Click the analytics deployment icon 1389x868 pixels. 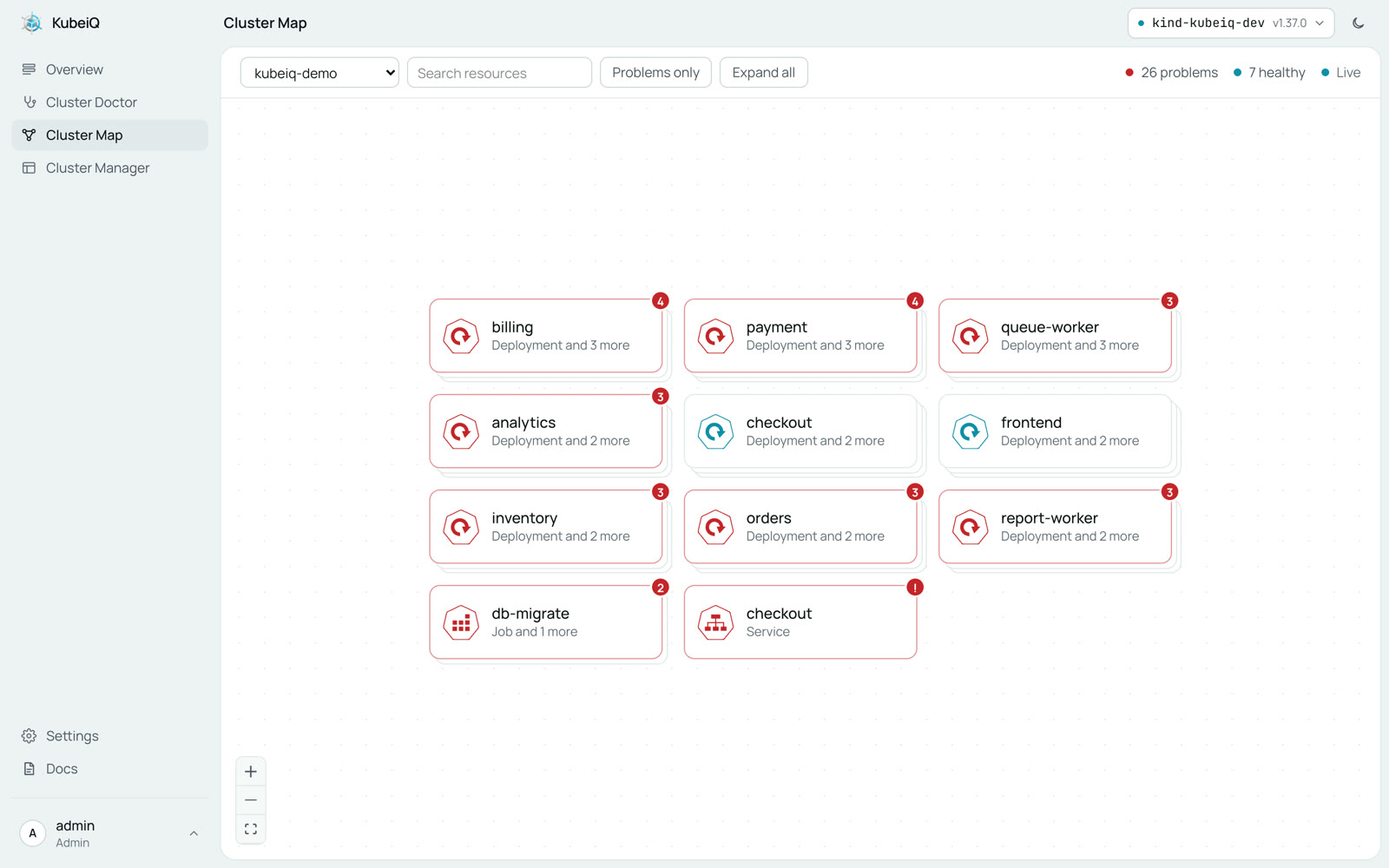pos(461,431)
